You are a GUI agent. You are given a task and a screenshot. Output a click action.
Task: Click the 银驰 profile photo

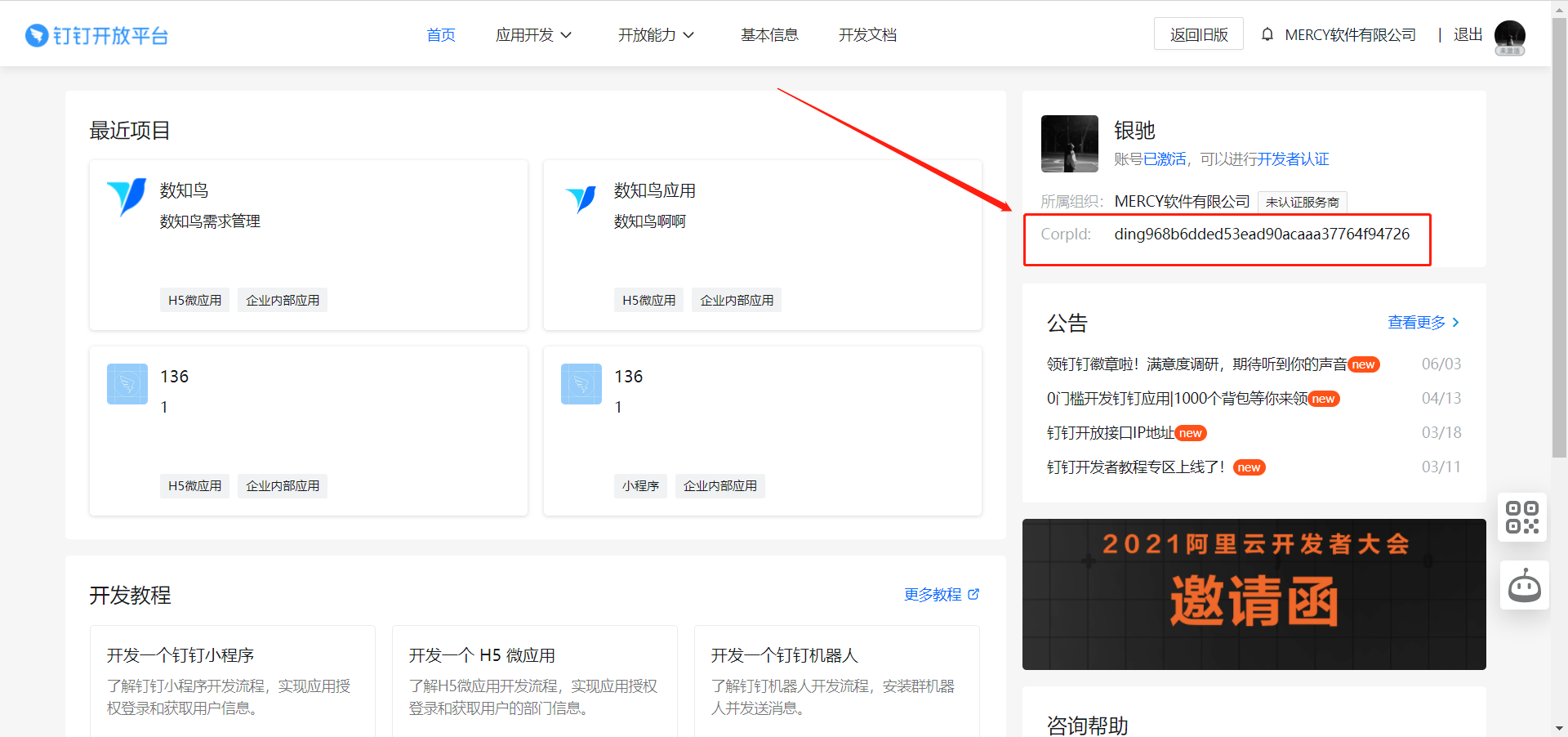tap(1069, 144)
